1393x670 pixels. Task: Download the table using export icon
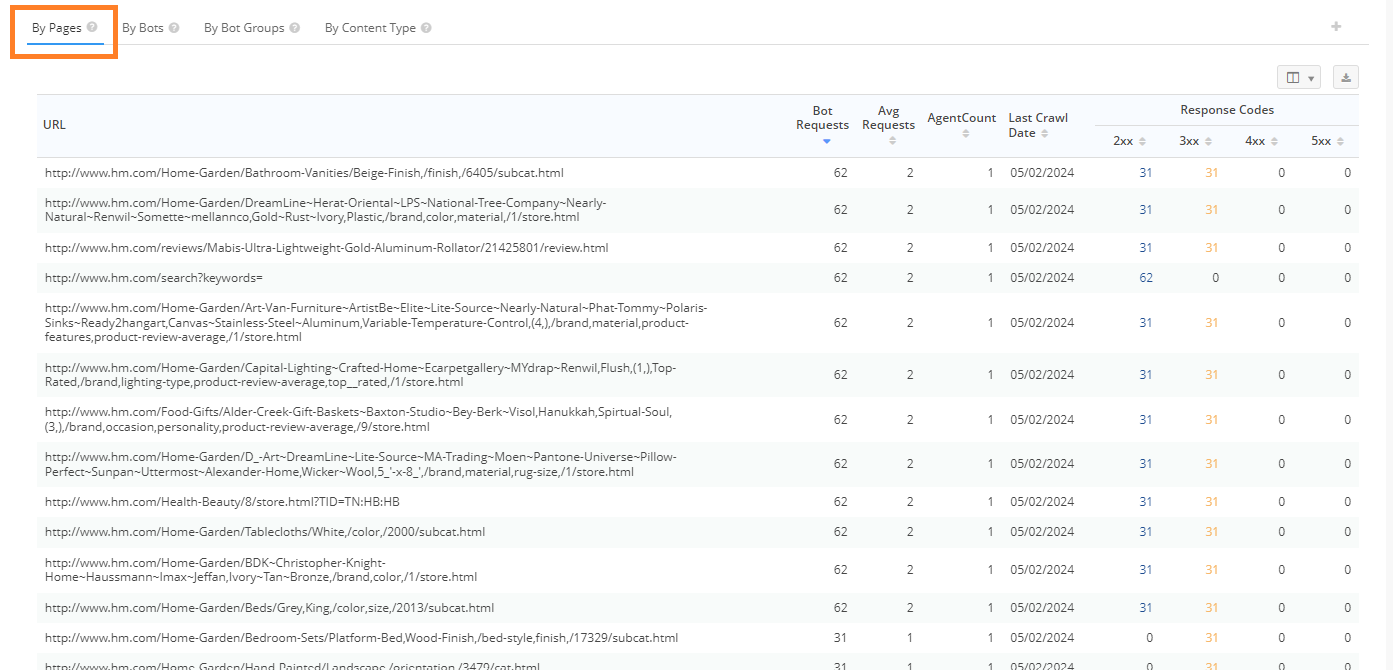pyautogui.click(x=1346, y=78)
